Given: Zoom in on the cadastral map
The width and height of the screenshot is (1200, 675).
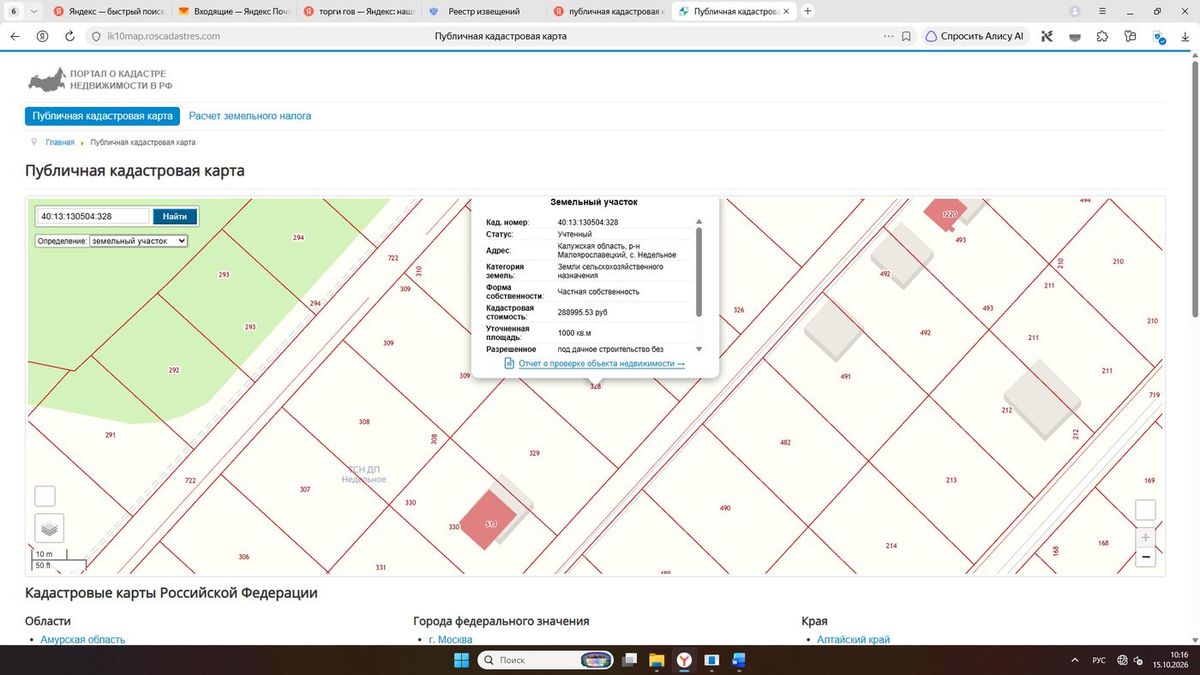Looking at the screenshot, I should pos(1146,537).
